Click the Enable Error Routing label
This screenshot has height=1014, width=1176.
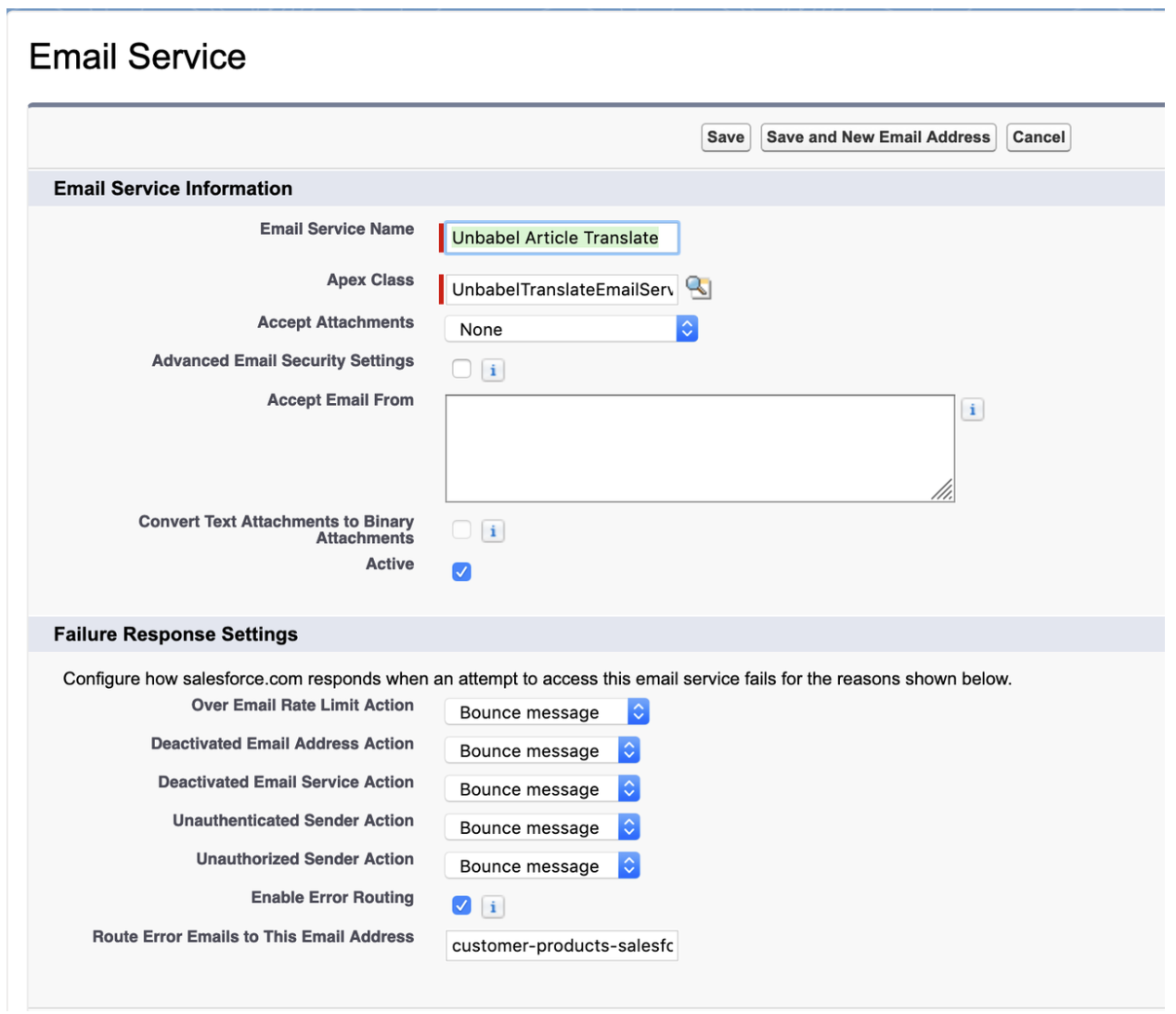(332, 897)
